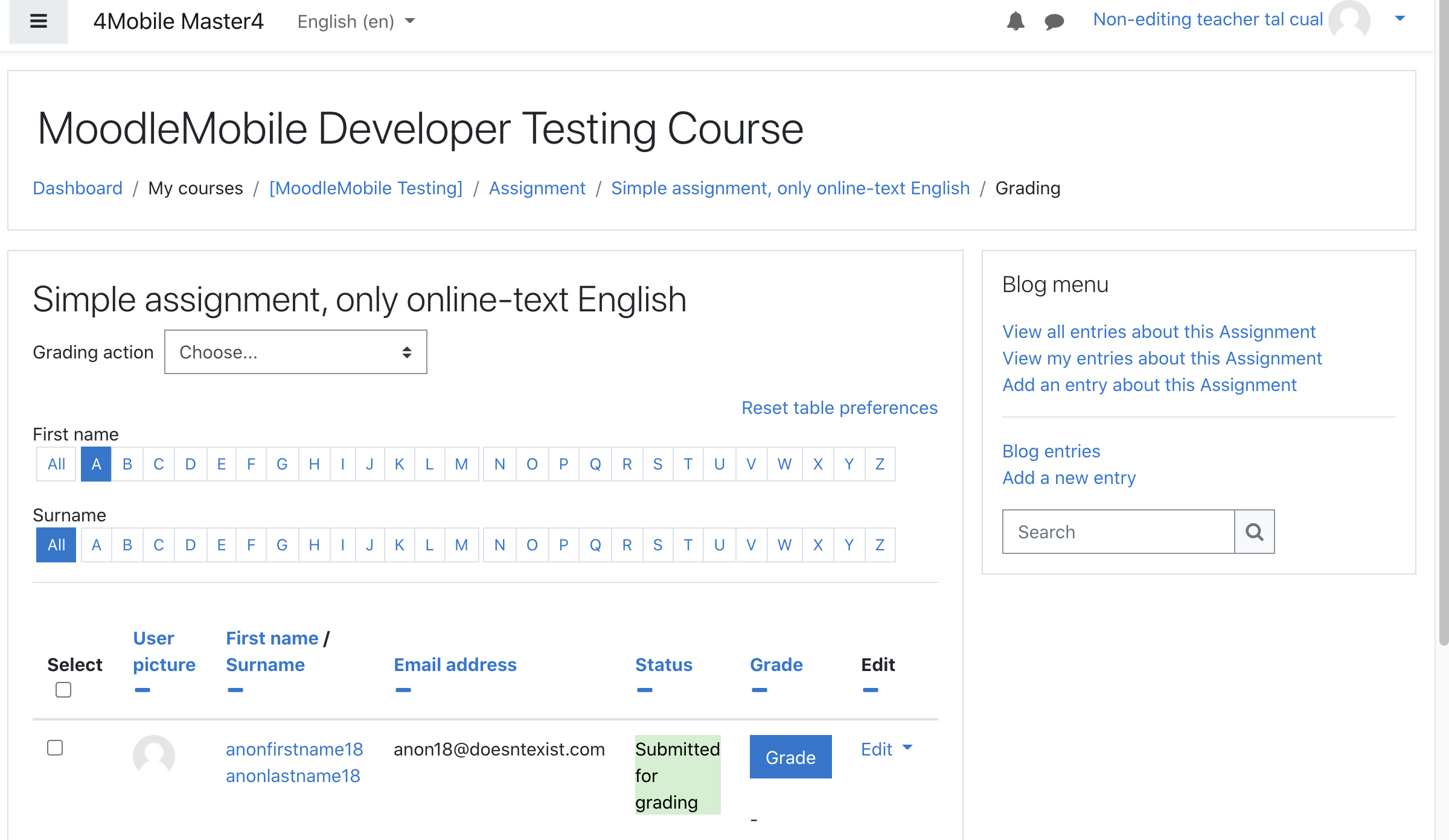
Task: Filter surname by letter W
Action: tap(785, 545)
